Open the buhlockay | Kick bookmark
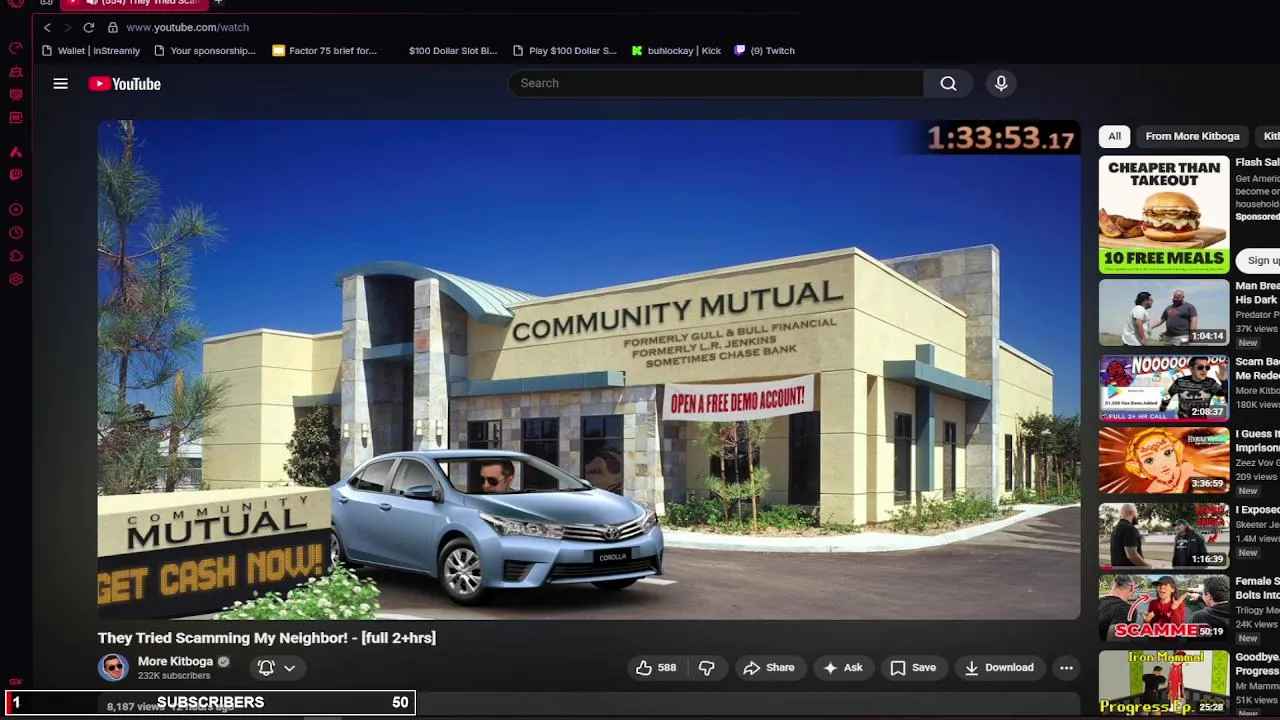This screenshot has height=720, width=1280. tap(676, 51)
